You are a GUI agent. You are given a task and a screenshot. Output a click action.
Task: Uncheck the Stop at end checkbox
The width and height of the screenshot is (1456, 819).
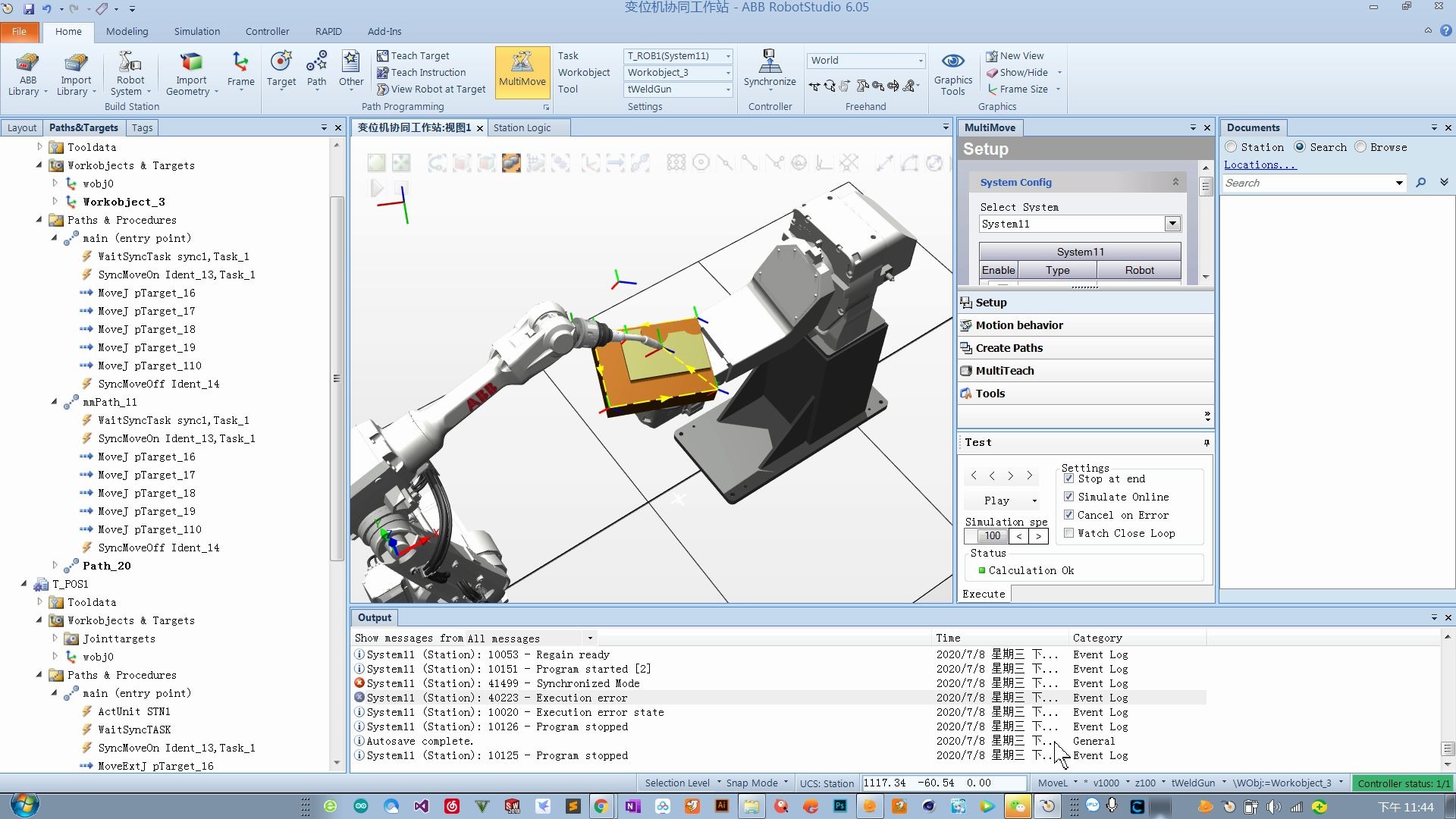pyautogui.click(x=1068, y=479)
